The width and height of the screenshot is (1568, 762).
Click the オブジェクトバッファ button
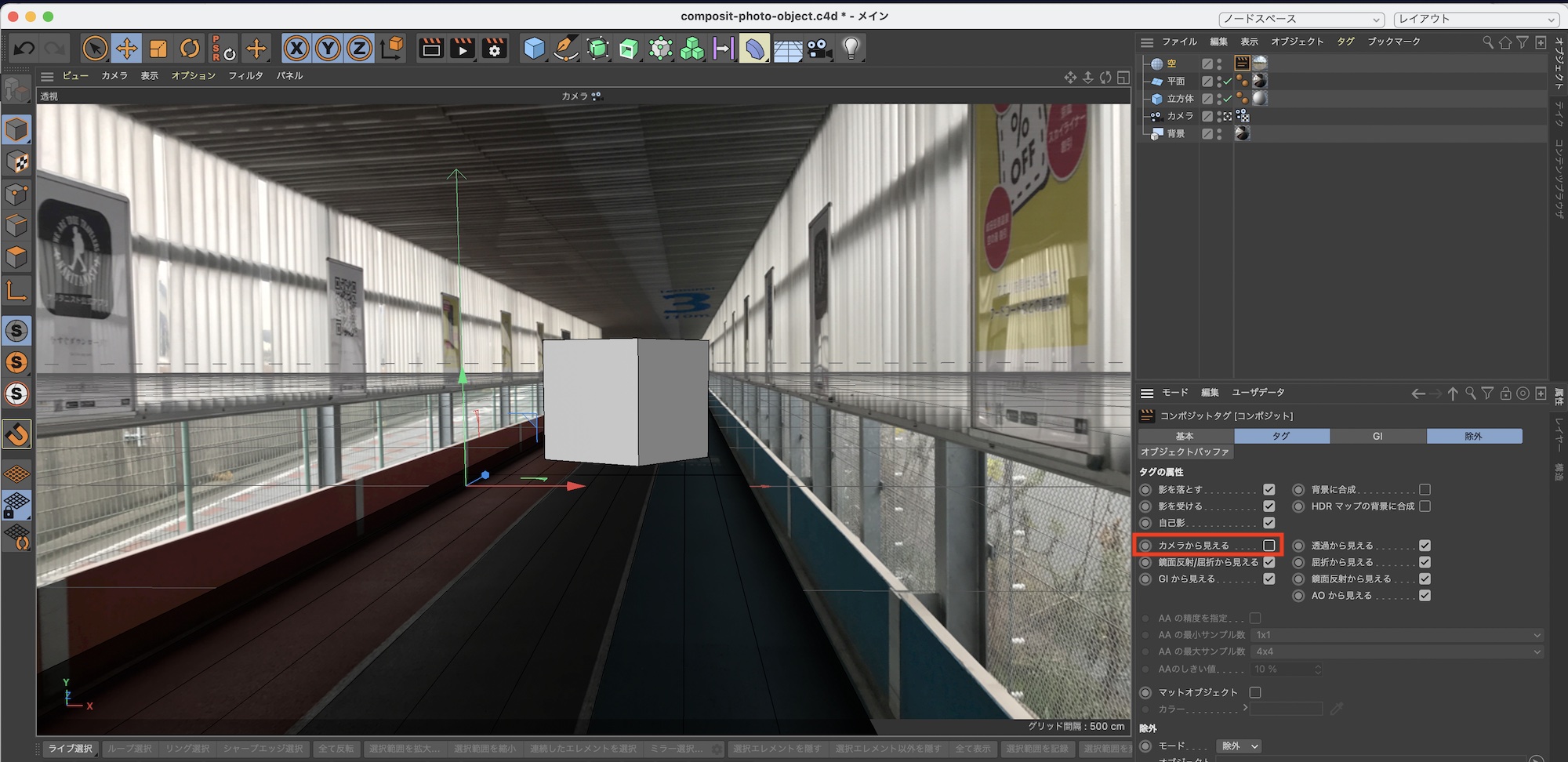click(x=1185, y=452)
